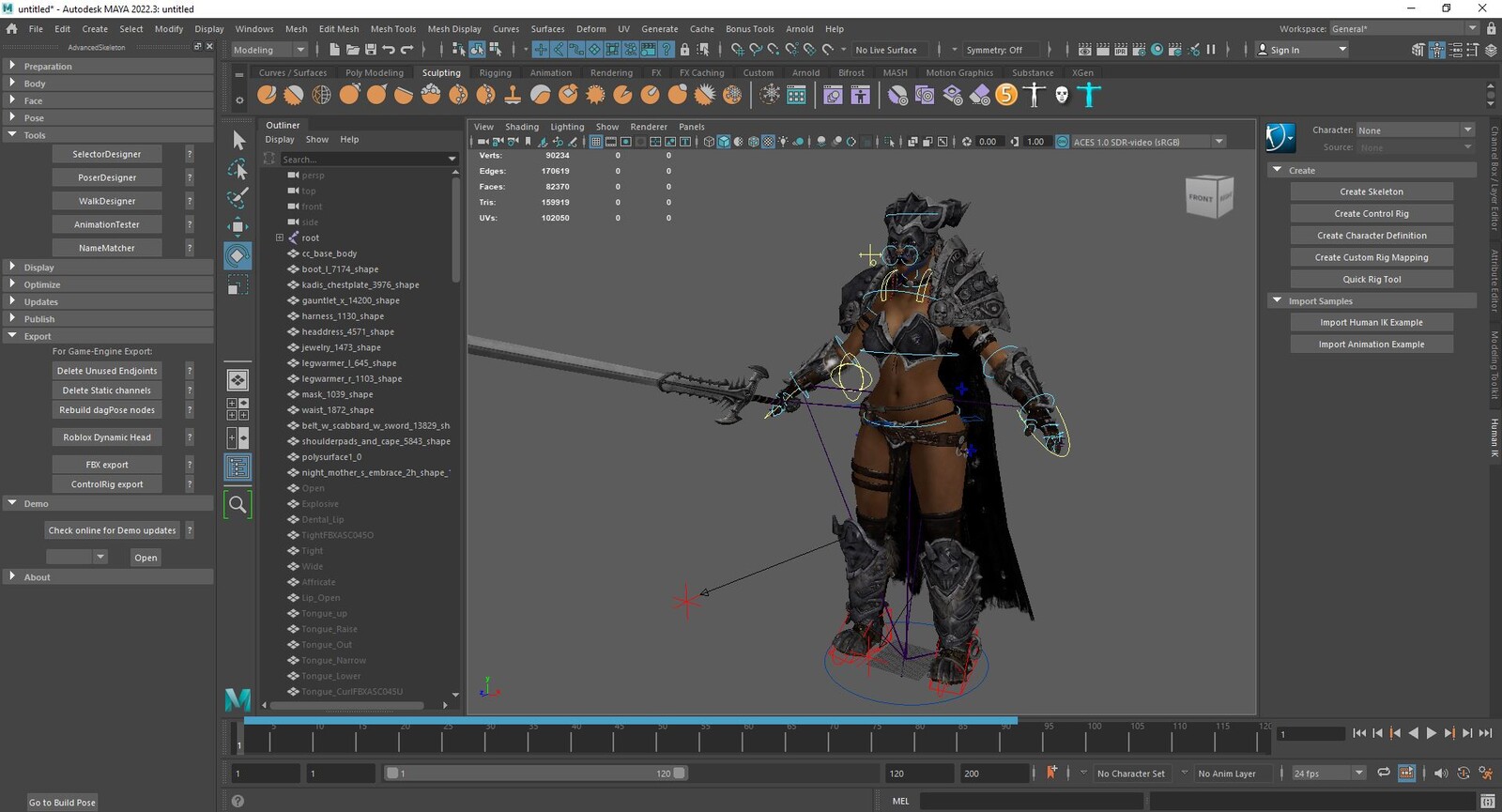Click the orange number 5 shelf icon

[1006, 95]
